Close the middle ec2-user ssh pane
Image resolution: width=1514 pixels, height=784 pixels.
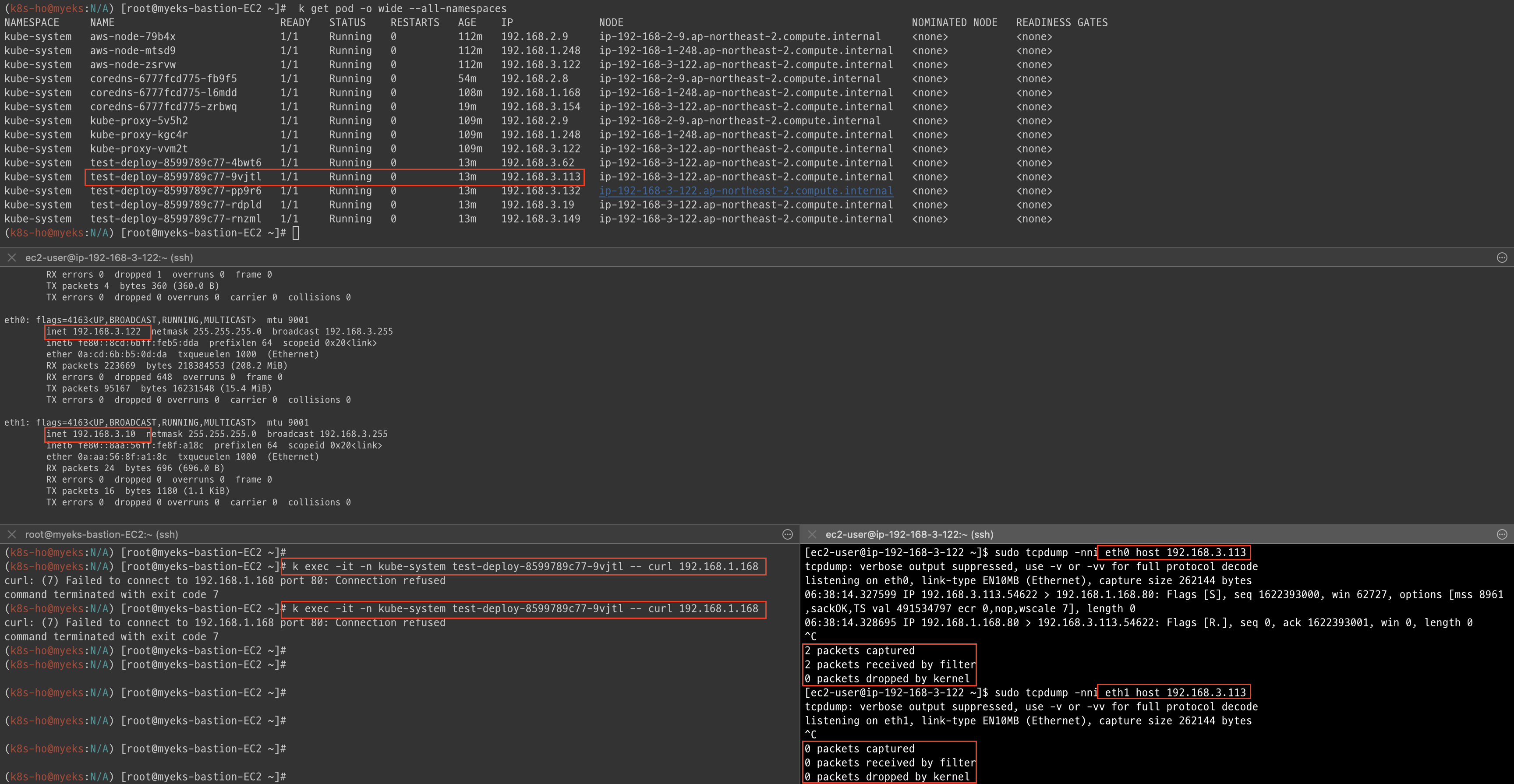click(x=12, y=258)
